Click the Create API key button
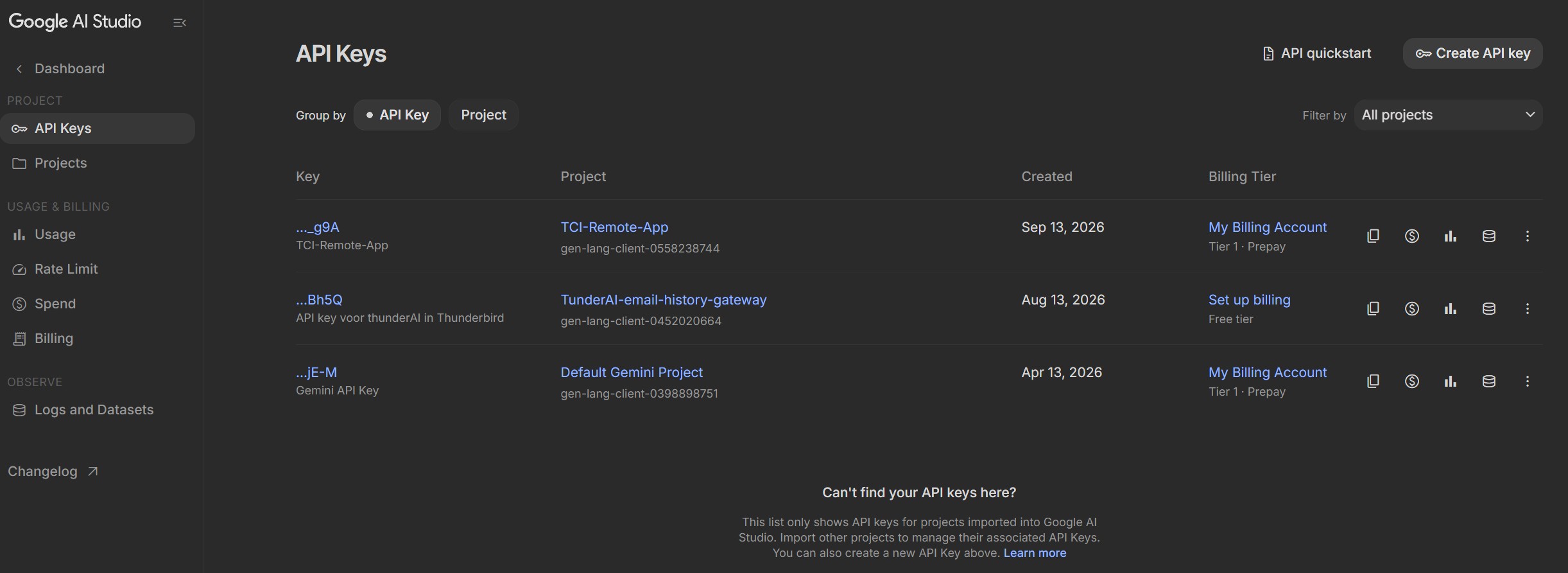This screenshot has height=573, width=1568. [1472, 53]
